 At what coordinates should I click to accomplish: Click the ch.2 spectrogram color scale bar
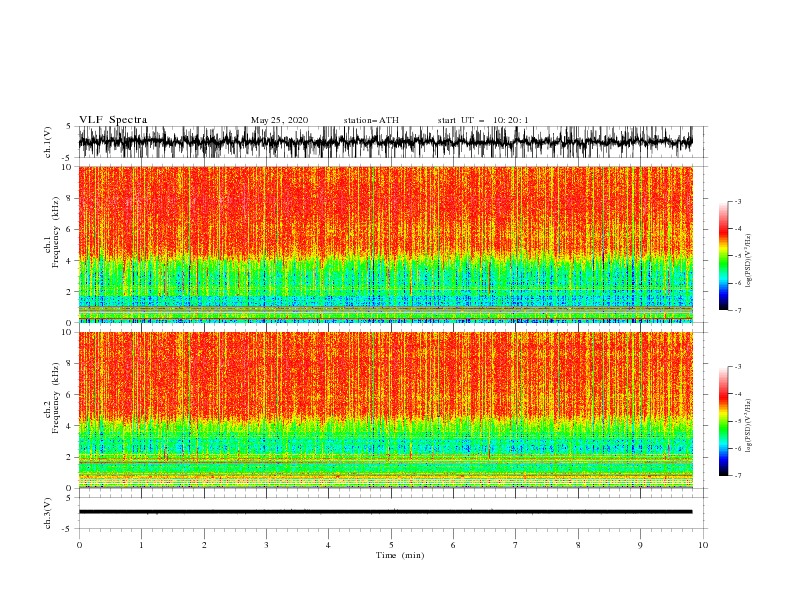pyautogui.click(x=723, y=421)
